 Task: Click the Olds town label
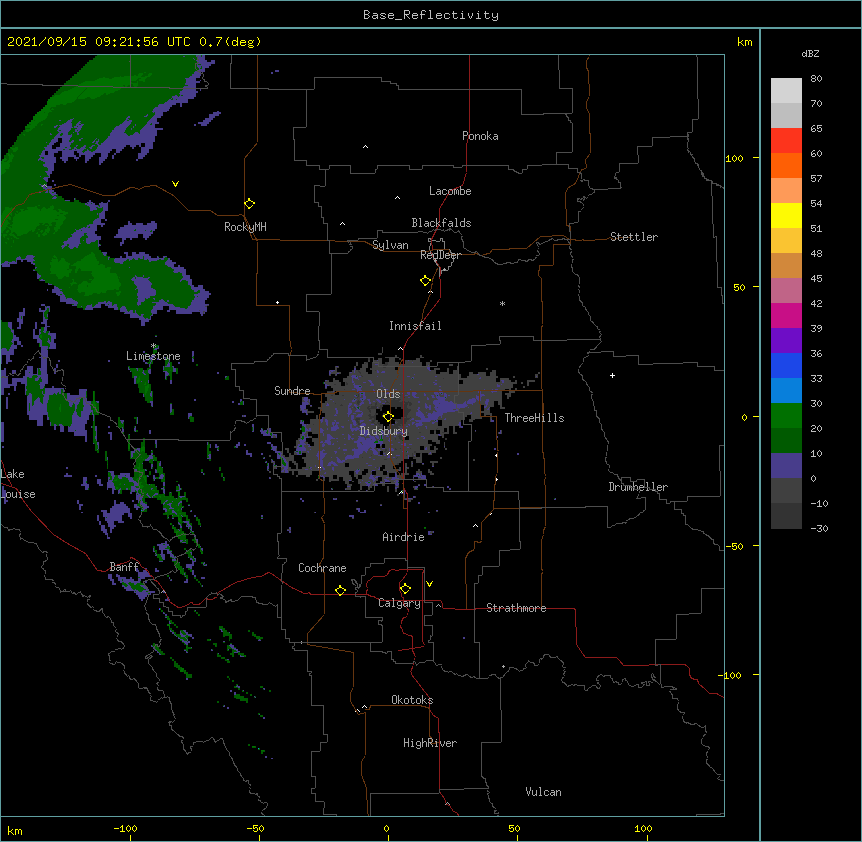point(388,394)
